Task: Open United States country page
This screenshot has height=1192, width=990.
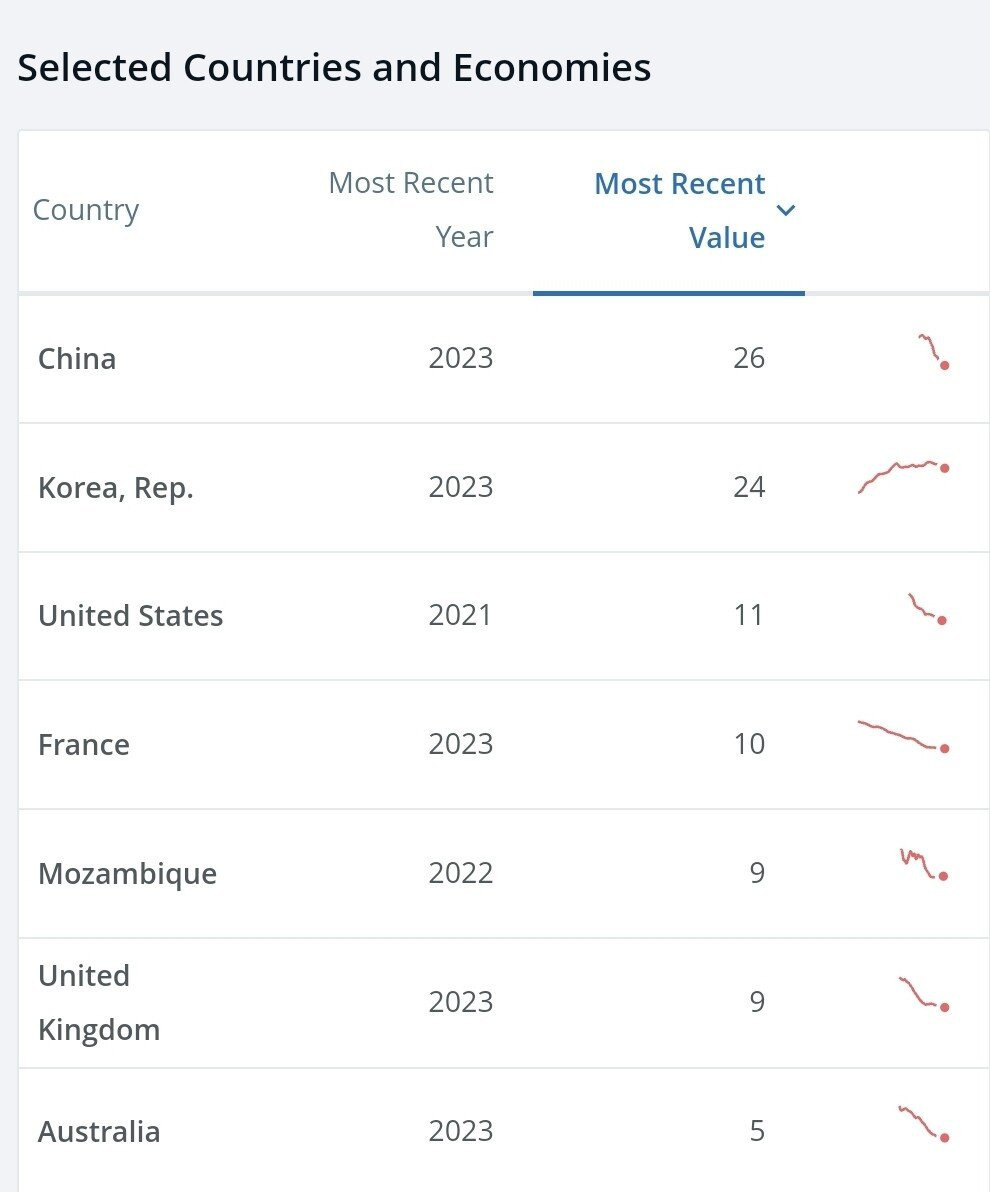Action: pos(130,615)
